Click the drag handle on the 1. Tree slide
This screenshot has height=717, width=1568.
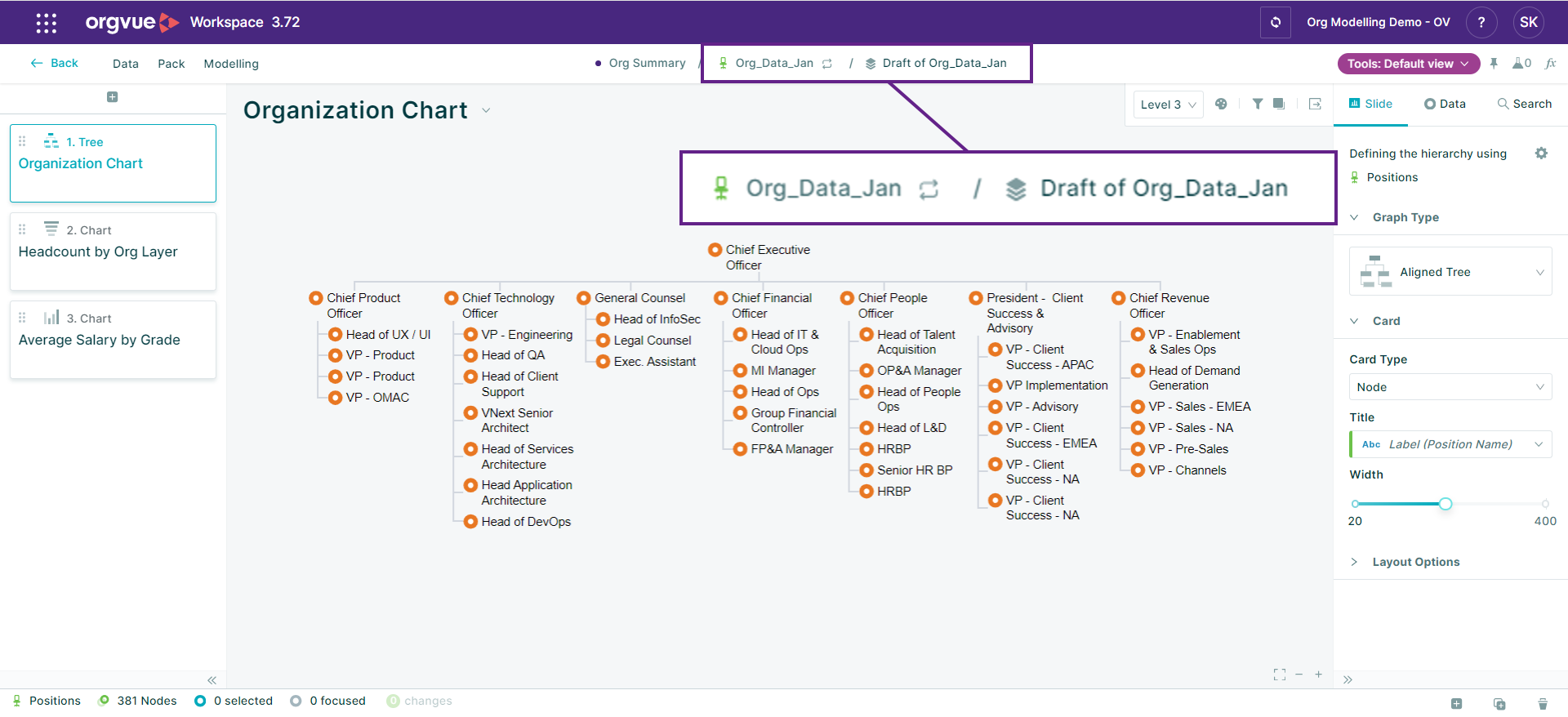tap(22, 141)
